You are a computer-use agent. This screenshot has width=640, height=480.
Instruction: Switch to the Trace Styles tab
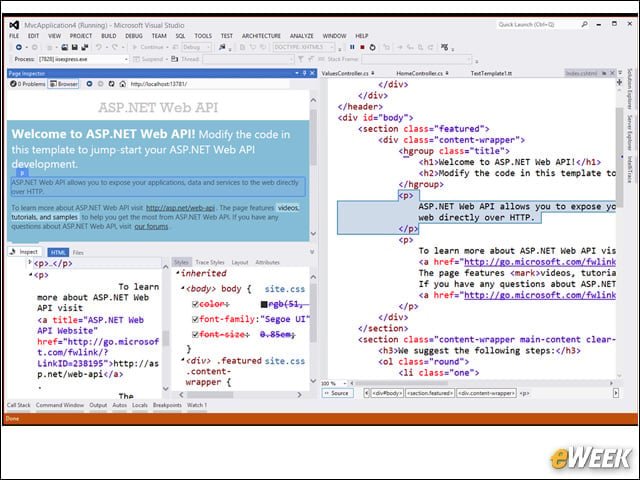(210, 262)
